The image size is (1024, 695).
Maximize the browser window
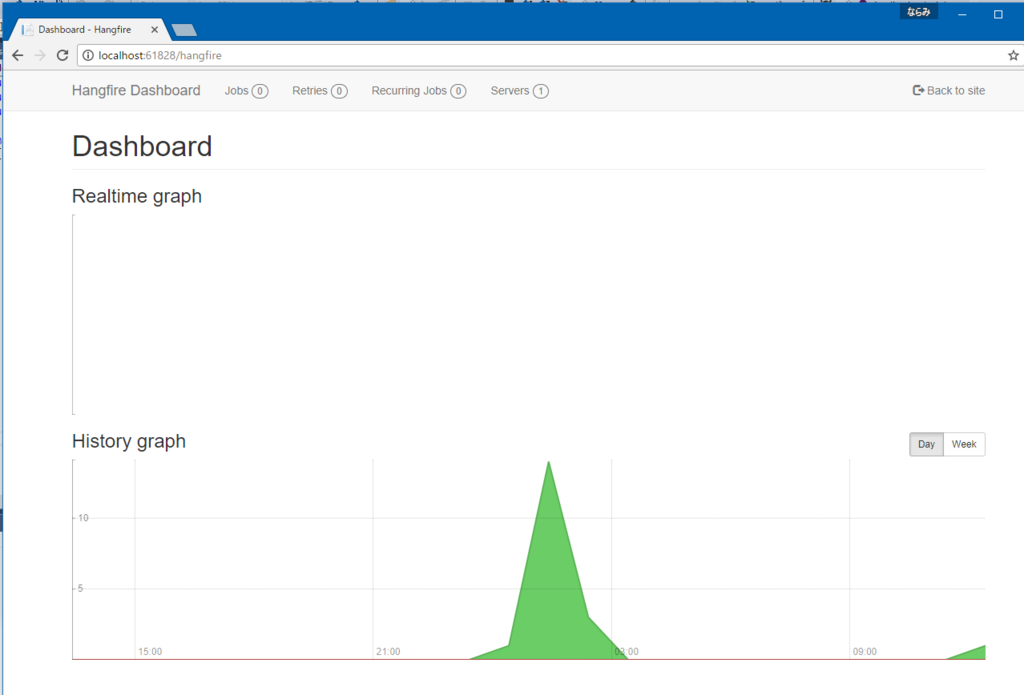pyautogui.click(x=998, y=14)
